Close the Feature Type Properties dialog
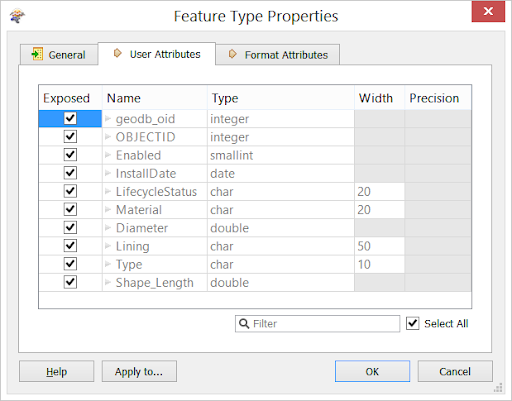 click(488, 11)
